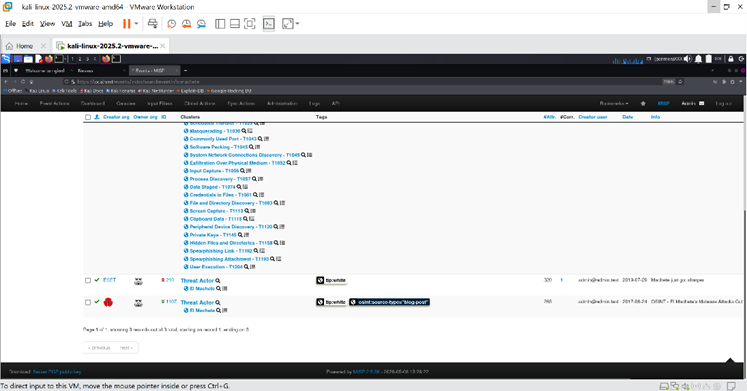The height and width of the screenshot is (391, 747).
Task: Click the next pagination button
Action: pos(127,348)
